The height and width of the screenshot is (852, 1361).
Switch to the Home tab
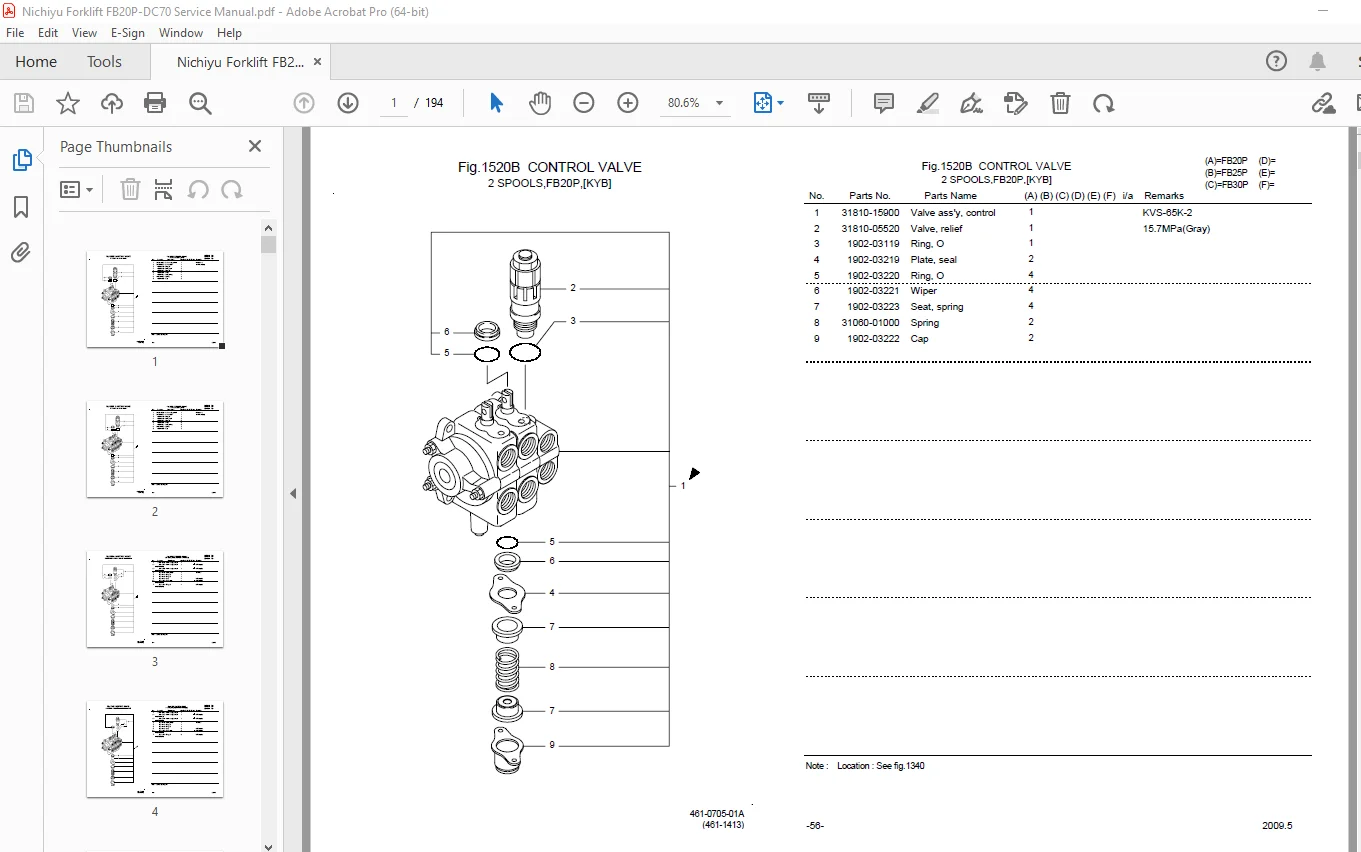click(36, 62)
